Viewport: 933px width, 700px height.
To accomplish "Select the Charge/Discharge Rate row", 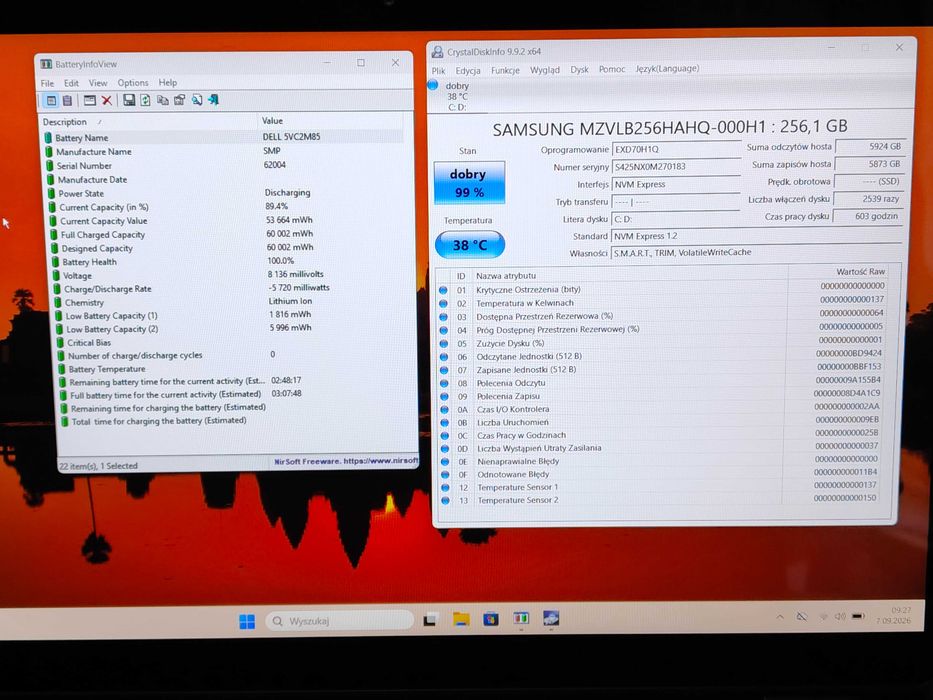I will 232,289.
